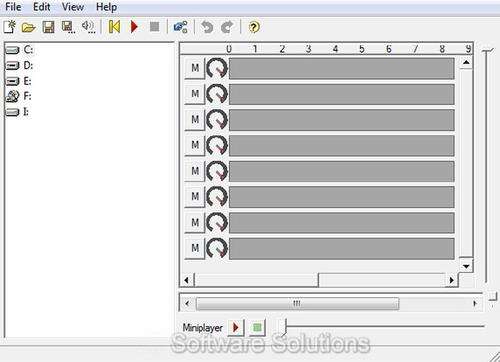Open the View menu
500x362 pixels.
pos(73,7)
